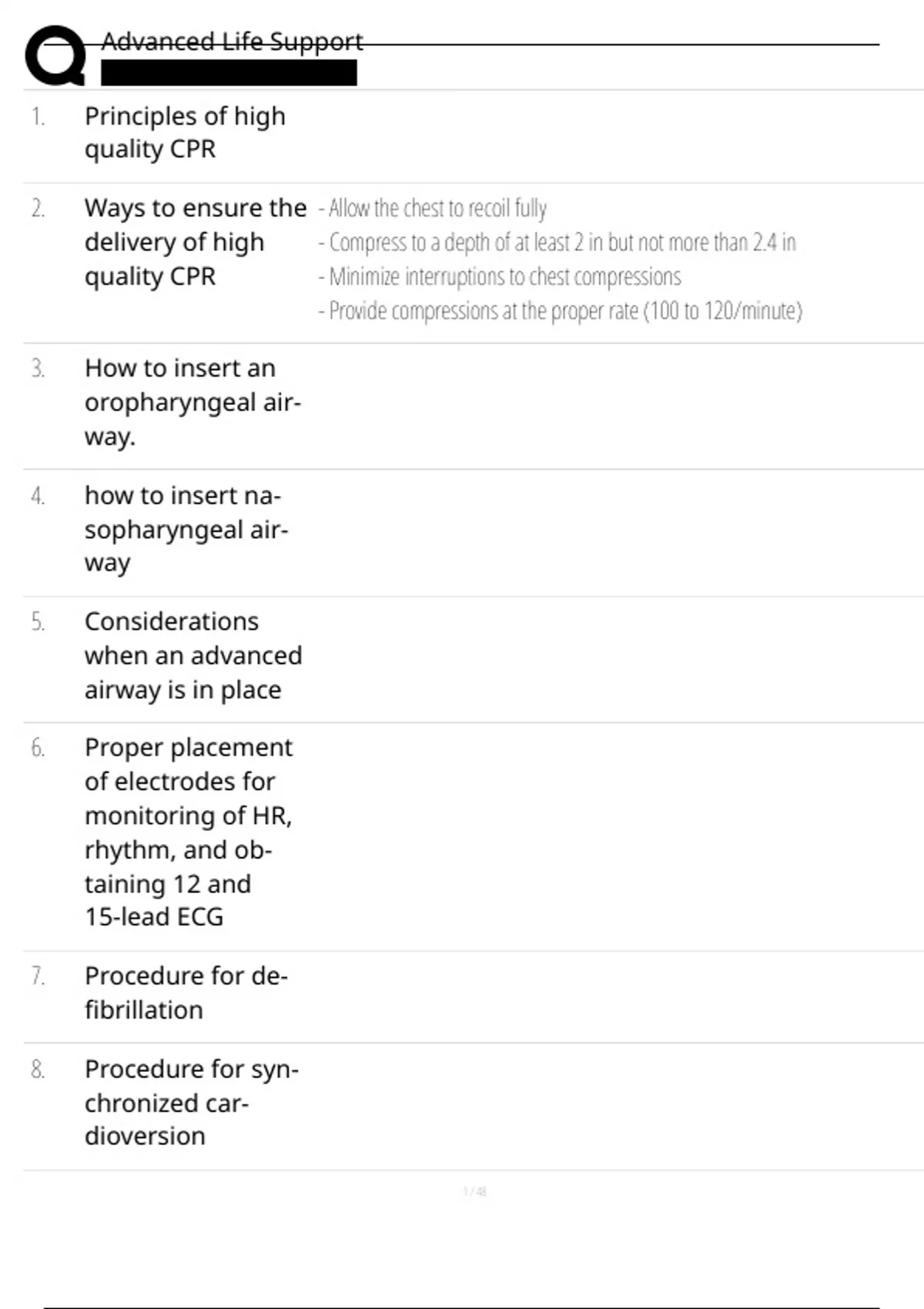The width and height of the screenshot is (924, 1309).
Task: Click the compression depth definition line
Action: tap(557, 243)
